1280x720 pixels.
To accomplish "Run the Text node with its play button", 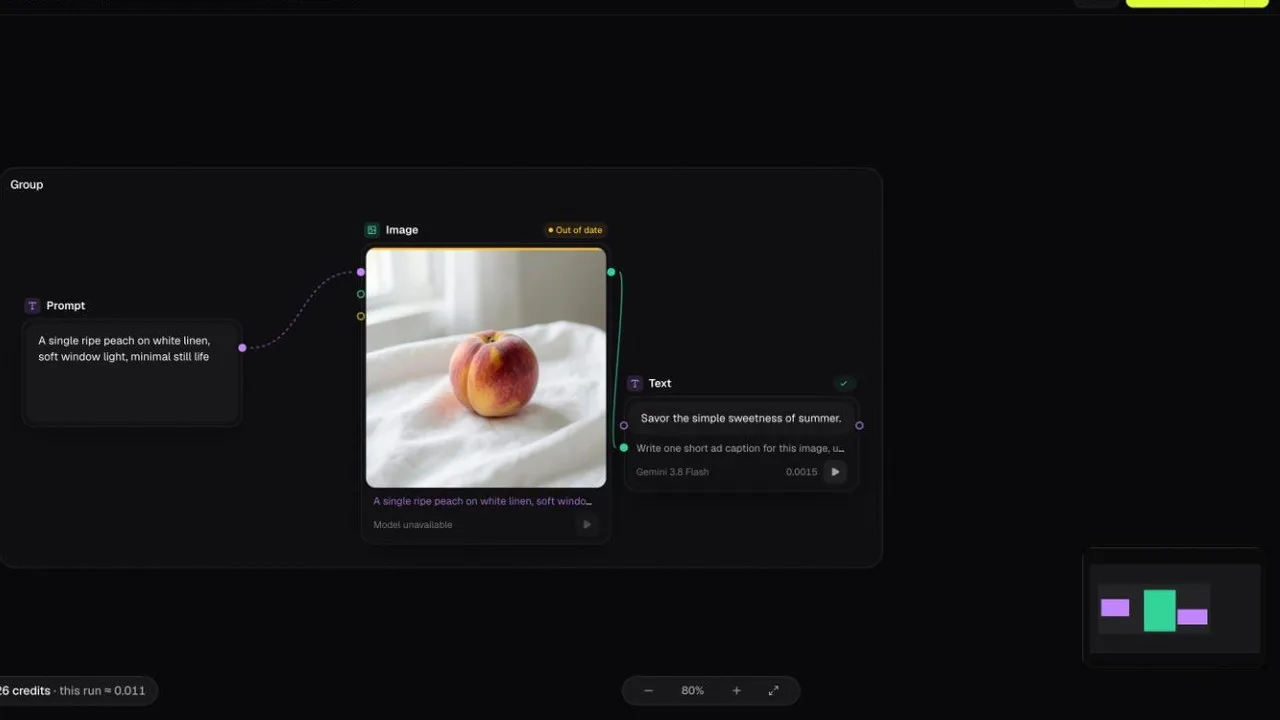I will tap(835, 472).
